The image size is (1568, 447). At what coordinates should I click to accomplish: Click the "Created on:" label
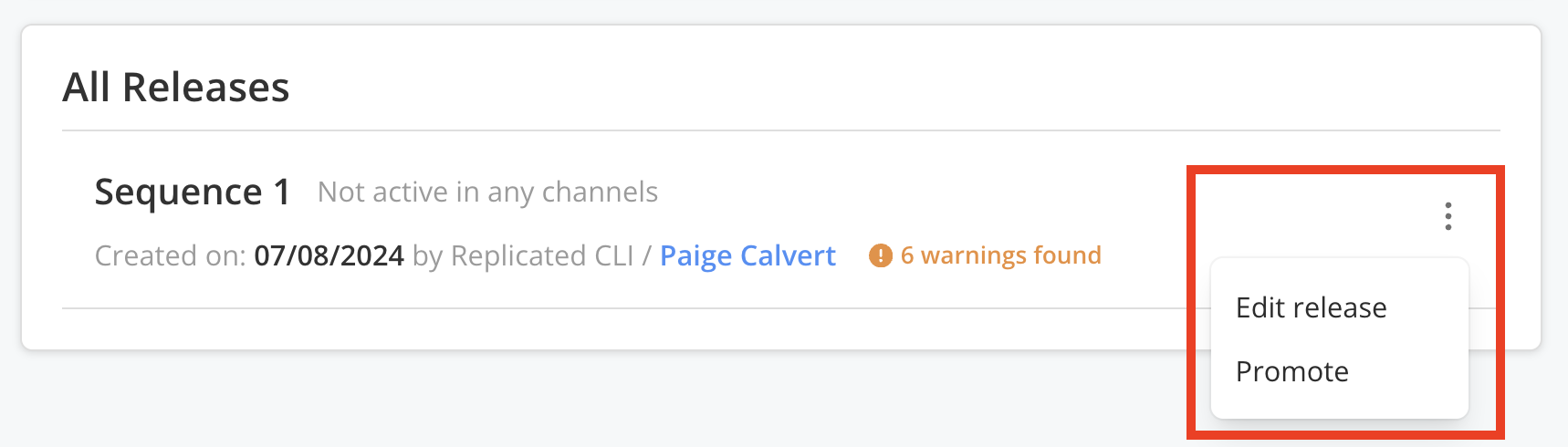170,255
